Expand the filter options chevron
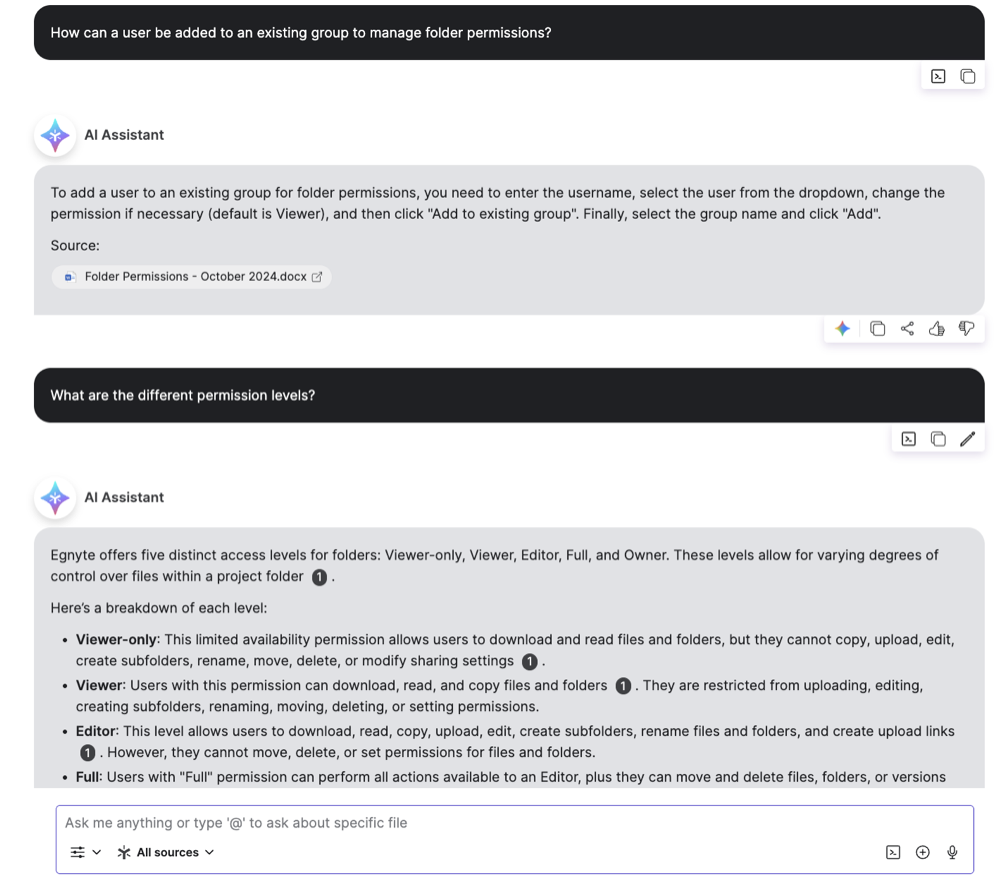This screenshot has height=882, width=999. (94, 852)
